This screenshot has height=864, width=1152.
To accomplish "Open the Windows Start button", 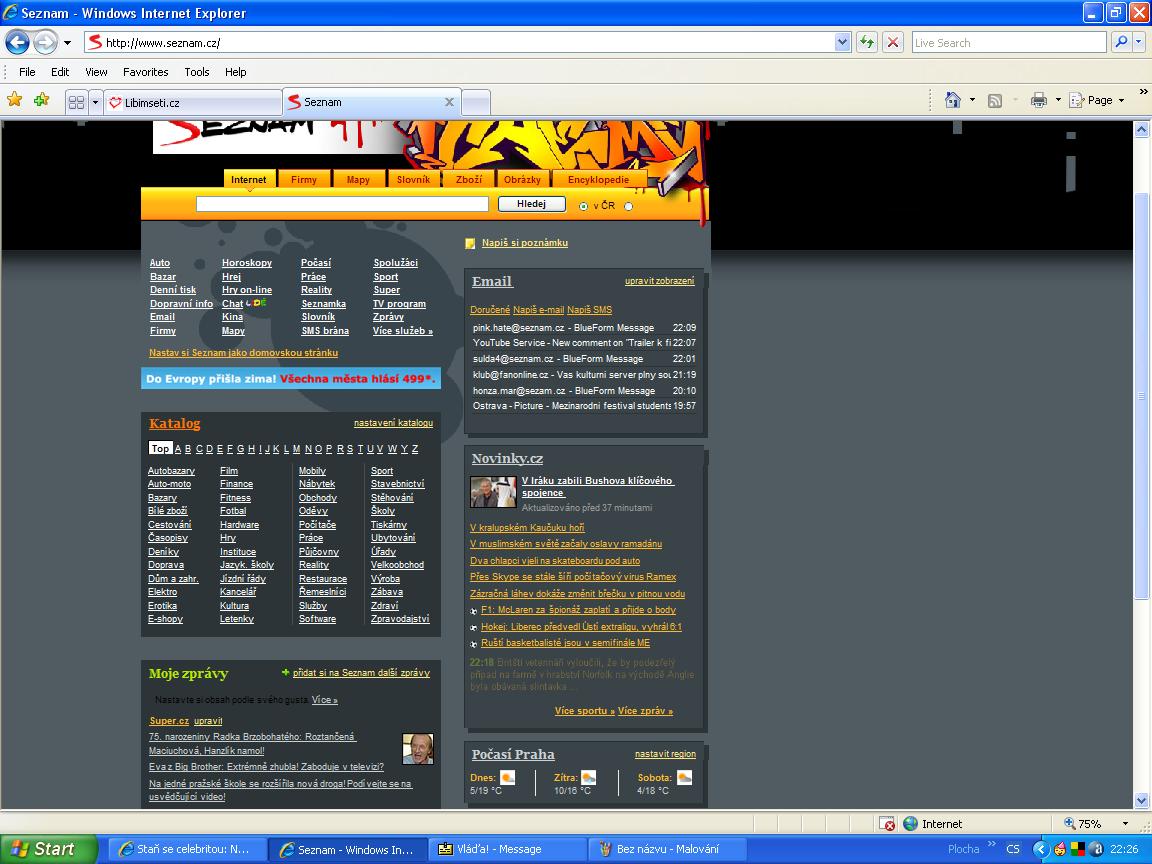I will click(48, 849).
